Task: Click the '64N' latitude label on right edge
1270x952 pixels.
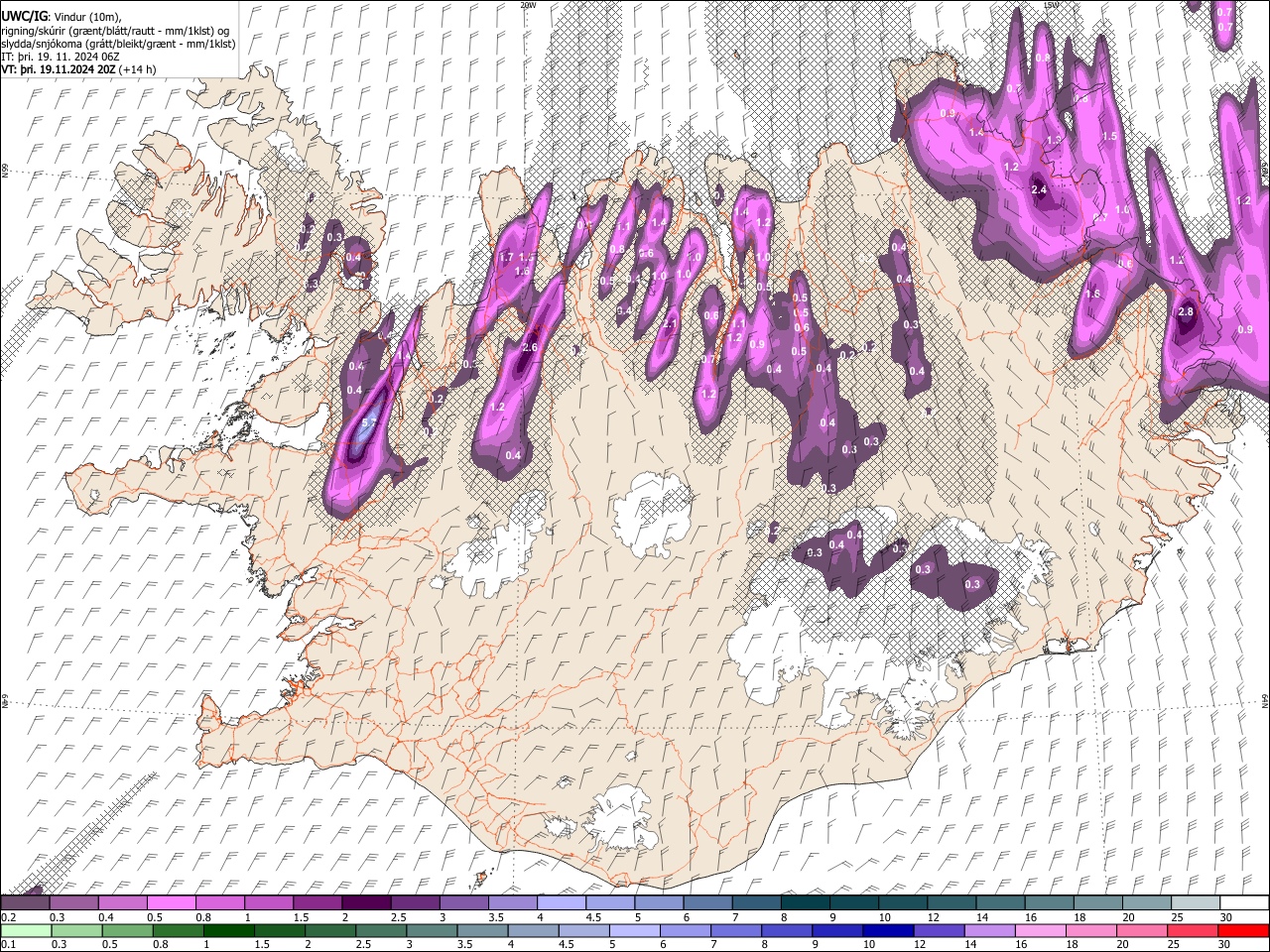Action: click(1265, 700)
